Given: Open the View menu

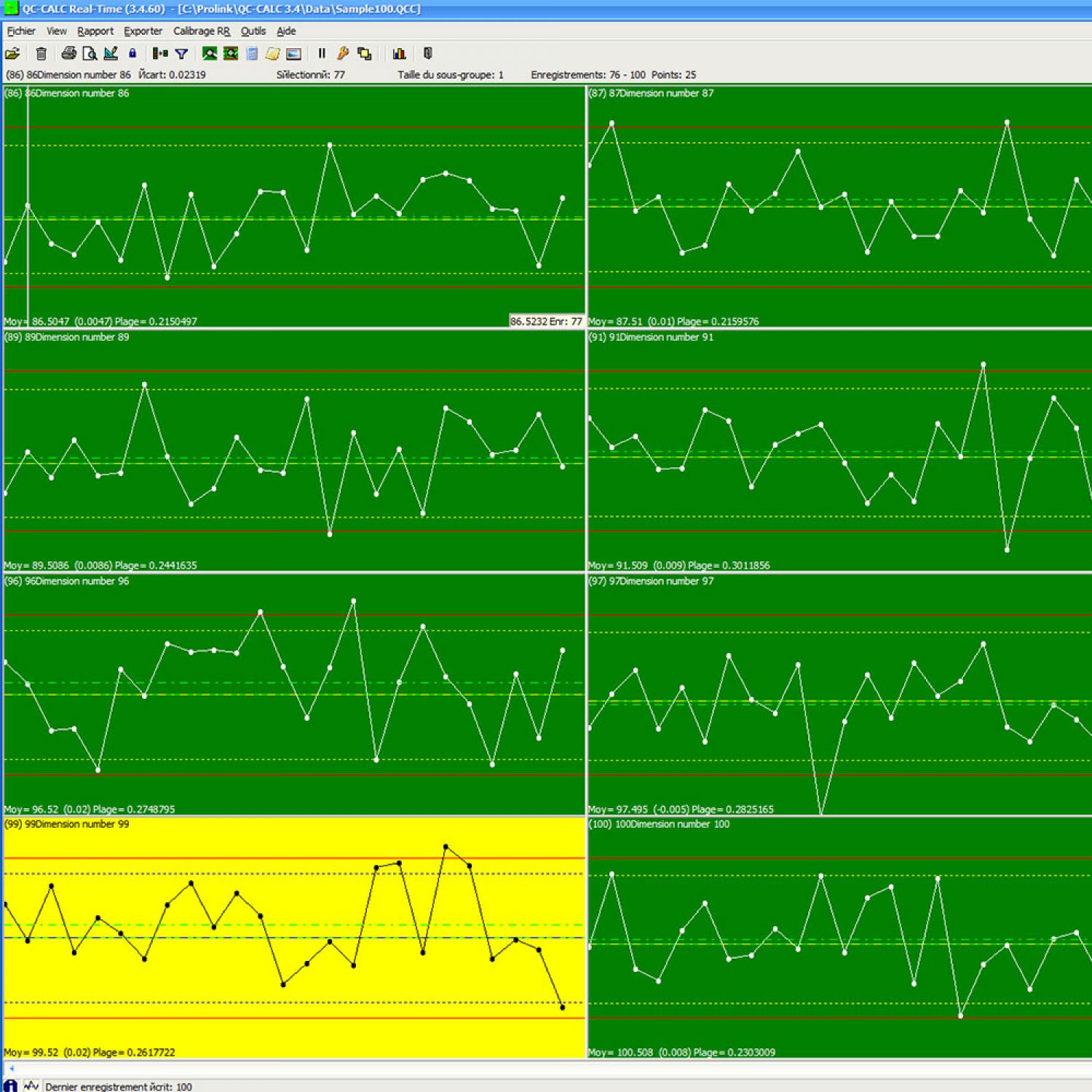Looking at the screenshot, I should [x=57, y=31].
